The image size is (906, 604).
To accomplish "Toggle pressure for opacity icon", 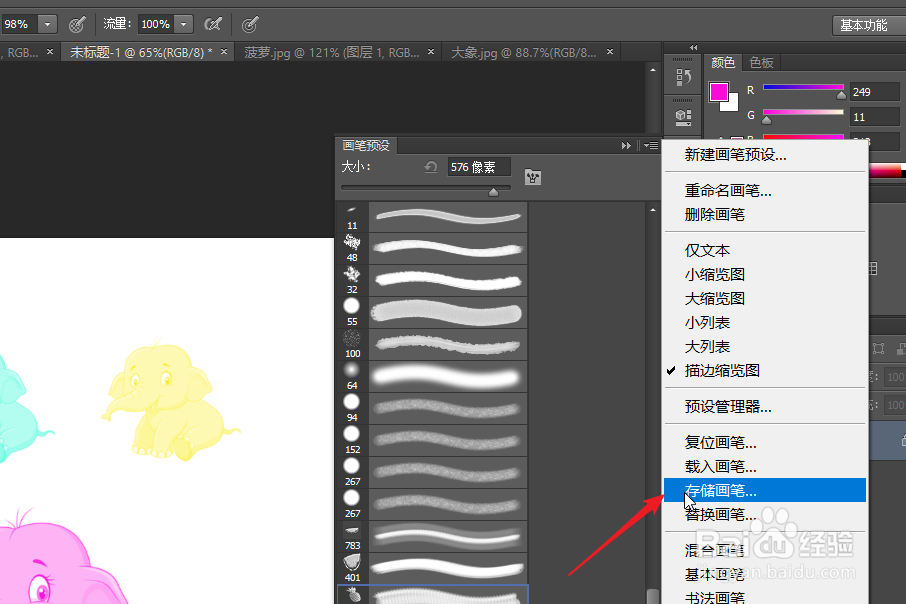I will pyautogui.click(x=77, y=24).
